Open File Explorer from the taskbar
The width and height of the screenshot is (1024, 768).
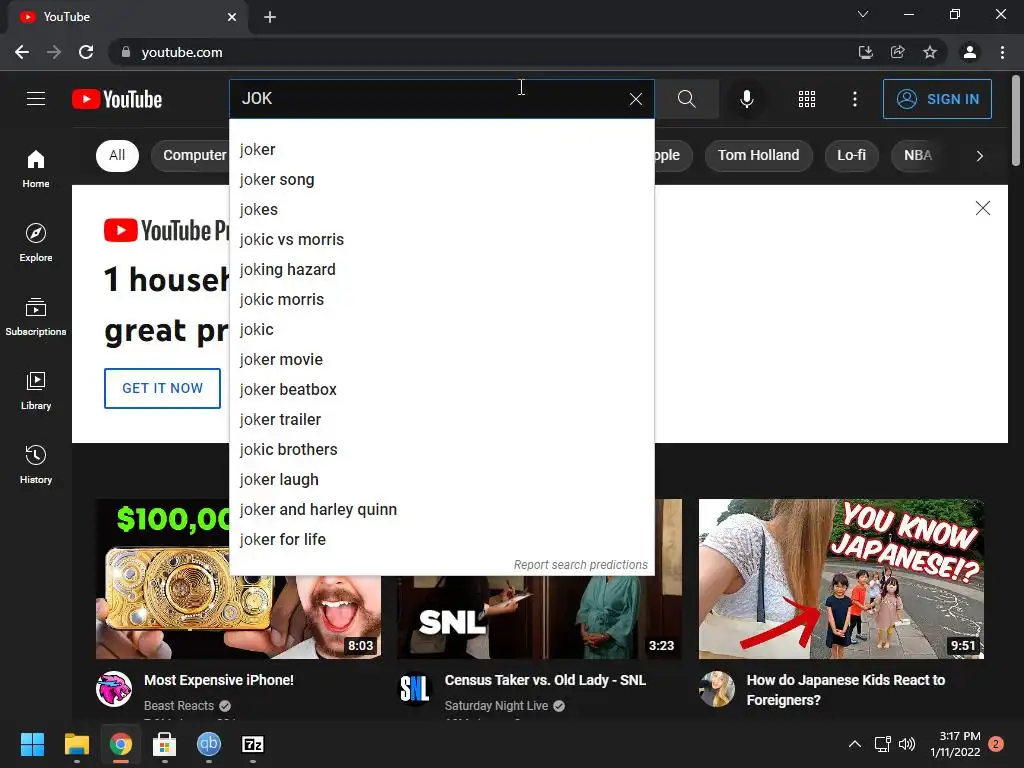[76, 744]
